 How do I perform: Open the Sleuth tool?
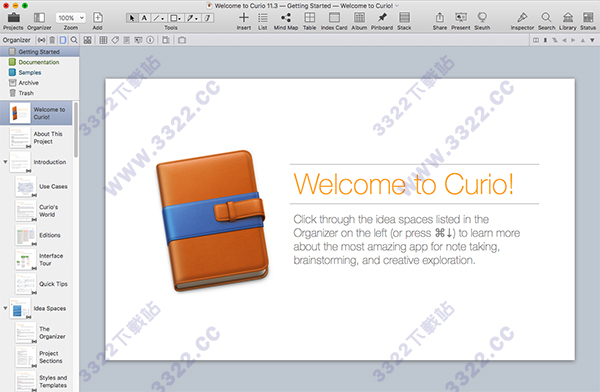(x=482, y=18)
